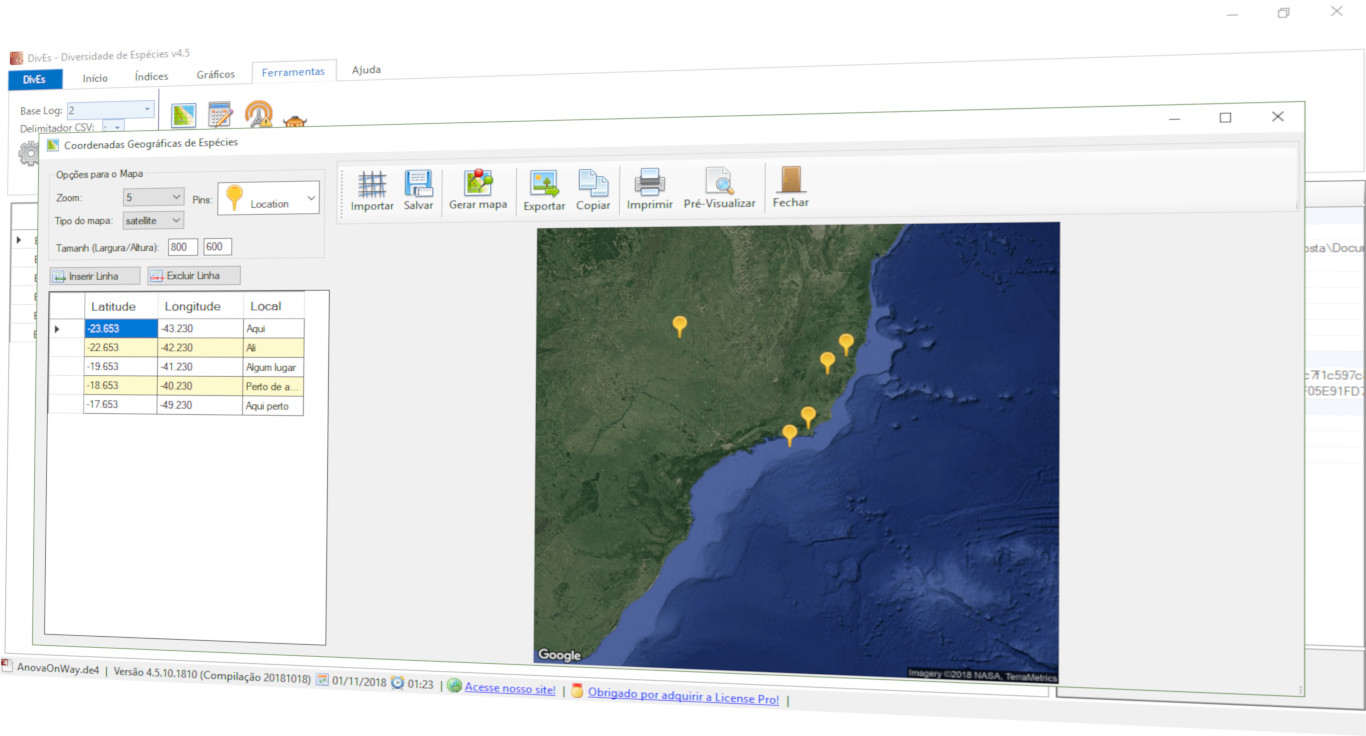Switch to the Gráficos tab
Screen dimensions: 1366x736
(216, 74)
